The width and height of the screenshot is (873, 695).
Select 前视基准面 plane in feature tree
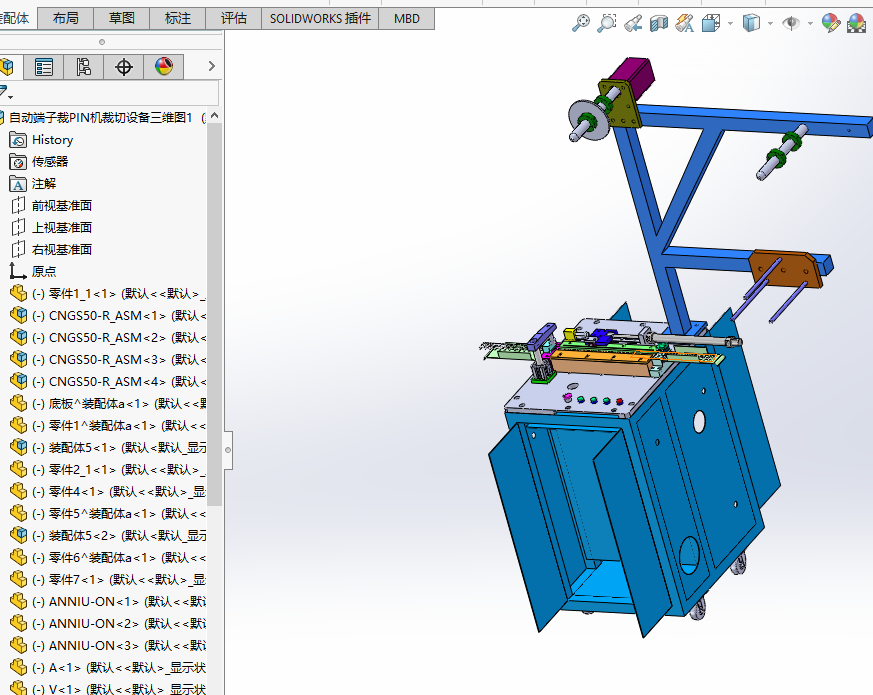point(61,206)
